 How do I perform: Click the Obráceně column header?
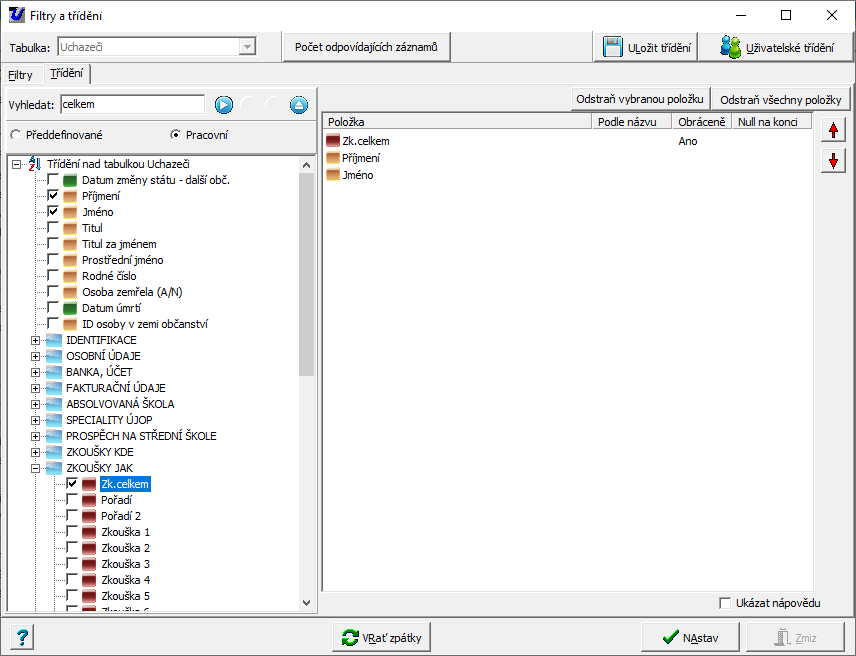click(x=701, y=122)
